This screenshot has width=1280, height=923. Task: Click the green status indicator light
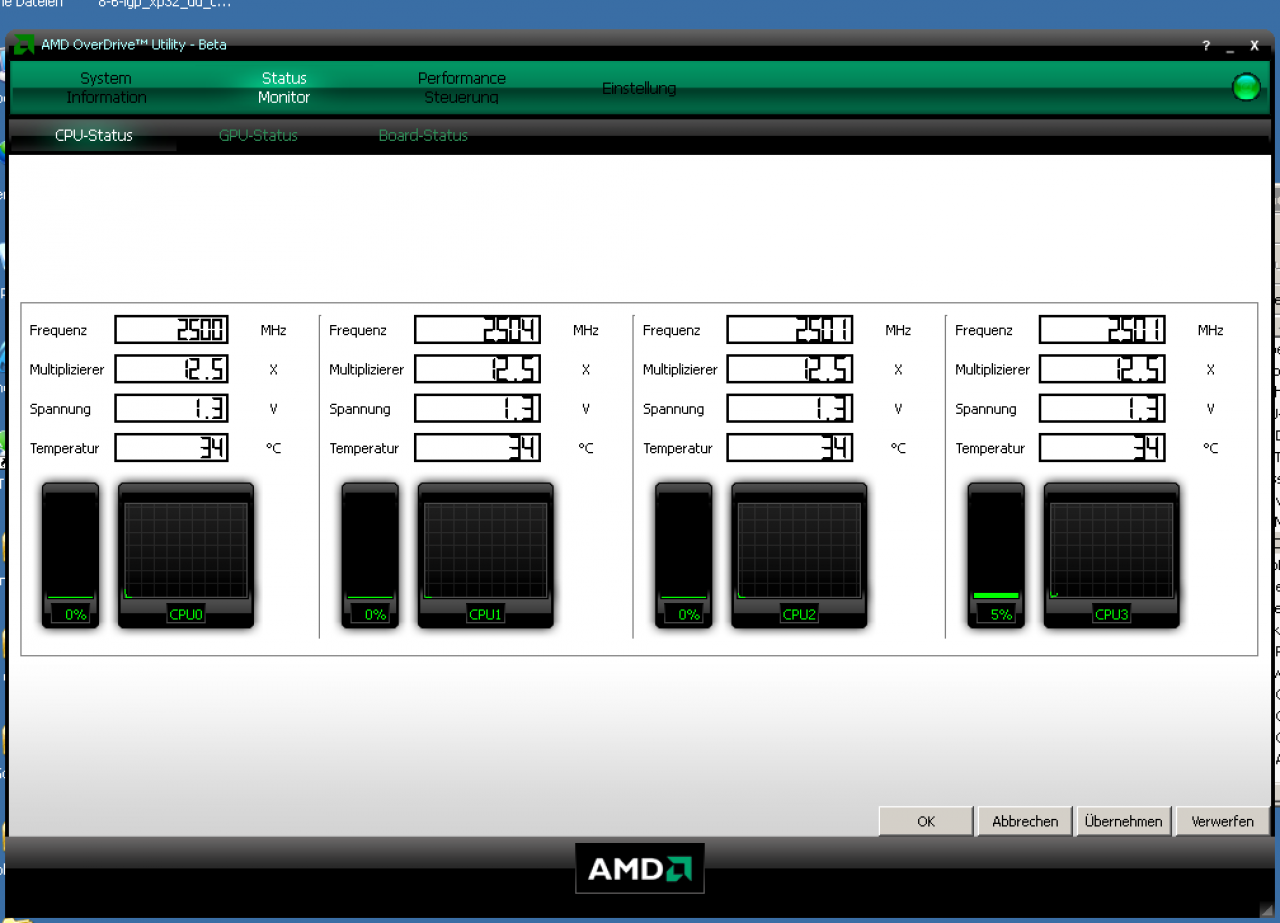point(1246,88)
